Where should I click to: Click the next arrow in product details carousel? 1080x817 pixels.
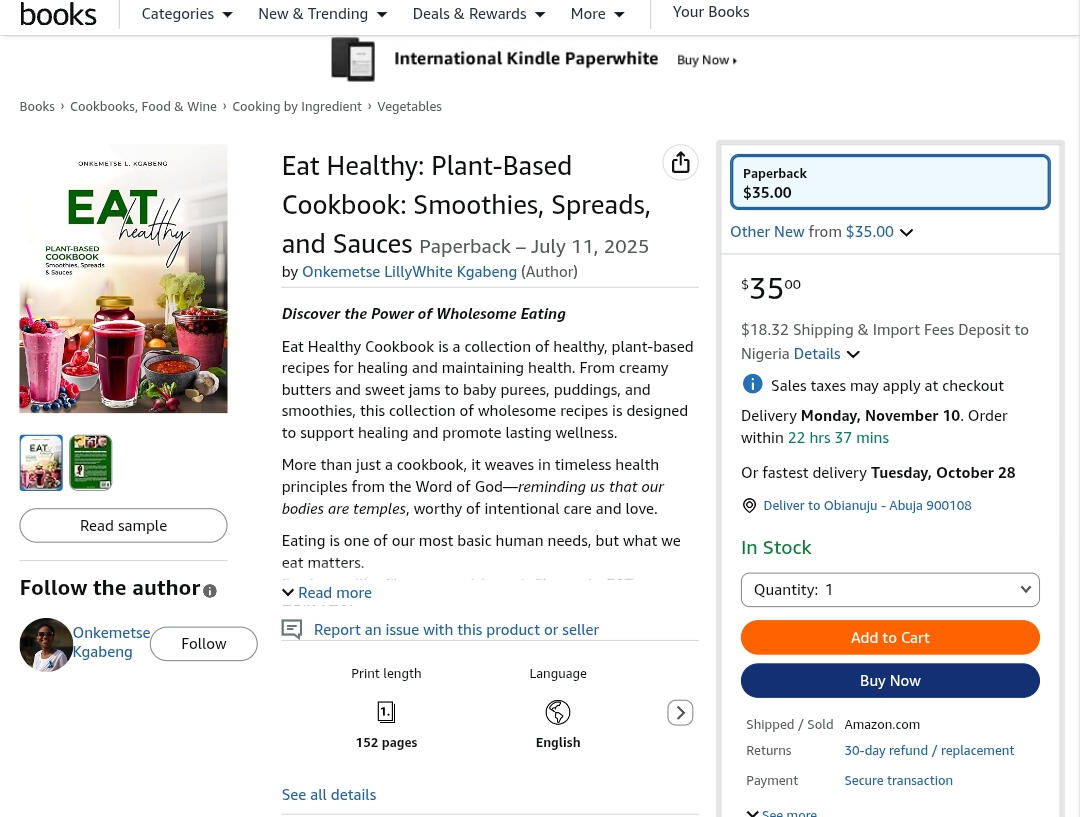[680, 713]
